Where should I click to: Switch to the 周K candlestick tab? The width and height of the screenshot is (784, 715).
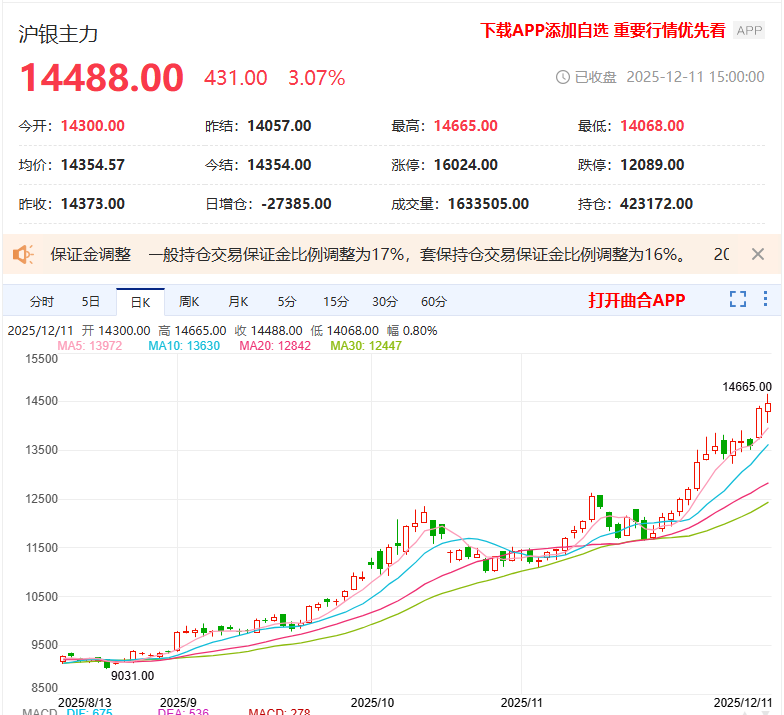tap(189, 301)
